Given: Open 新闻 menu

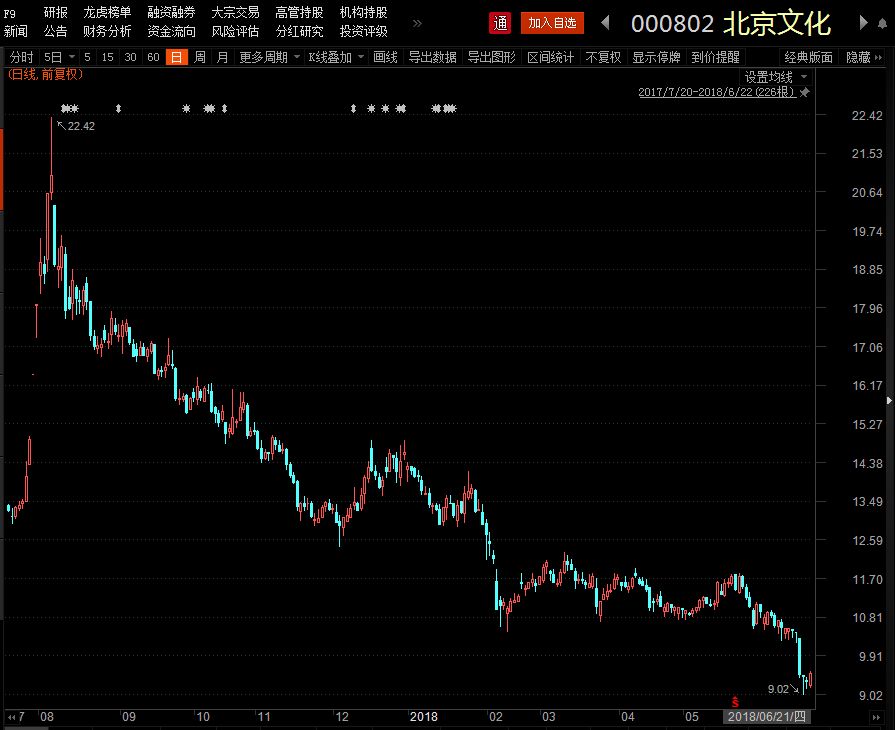Looking at the screenshot, I should pyautogui.click(x=15, y=31).
